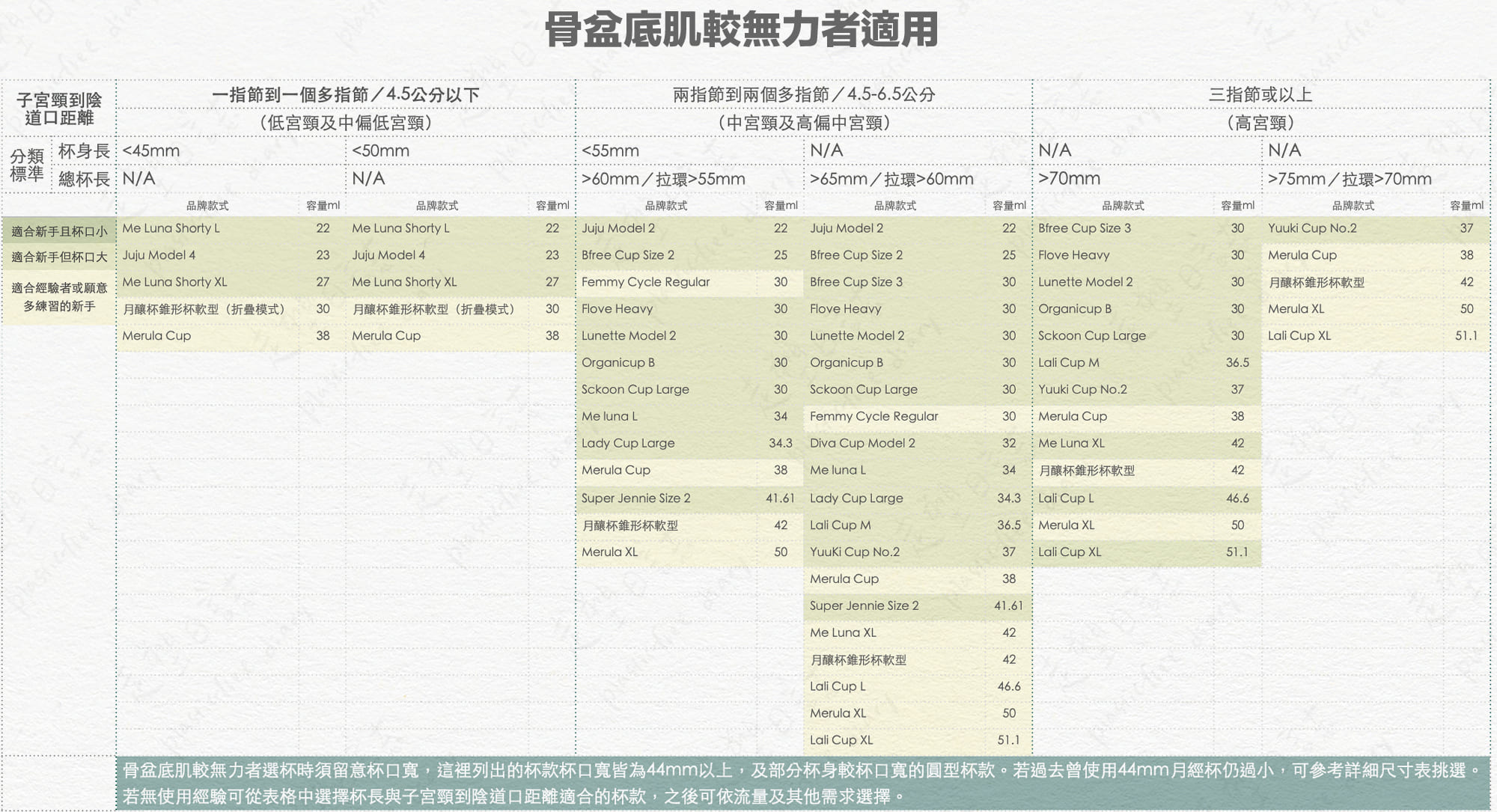Select Lali Cup L in the >65mm column
The image size is (1497, 812).
tap(838, 686)
